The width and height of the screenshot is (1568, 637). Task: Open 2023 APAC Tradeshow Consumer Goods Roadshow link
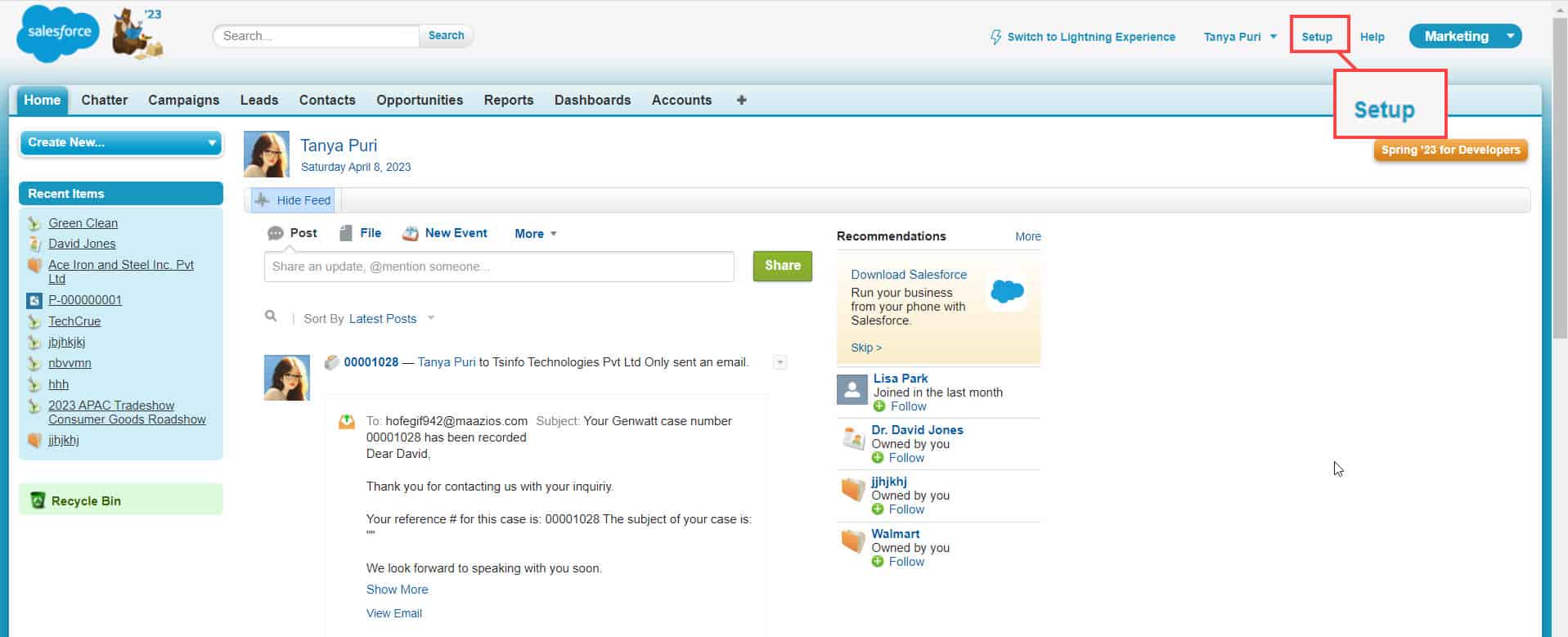pos(127,412)
